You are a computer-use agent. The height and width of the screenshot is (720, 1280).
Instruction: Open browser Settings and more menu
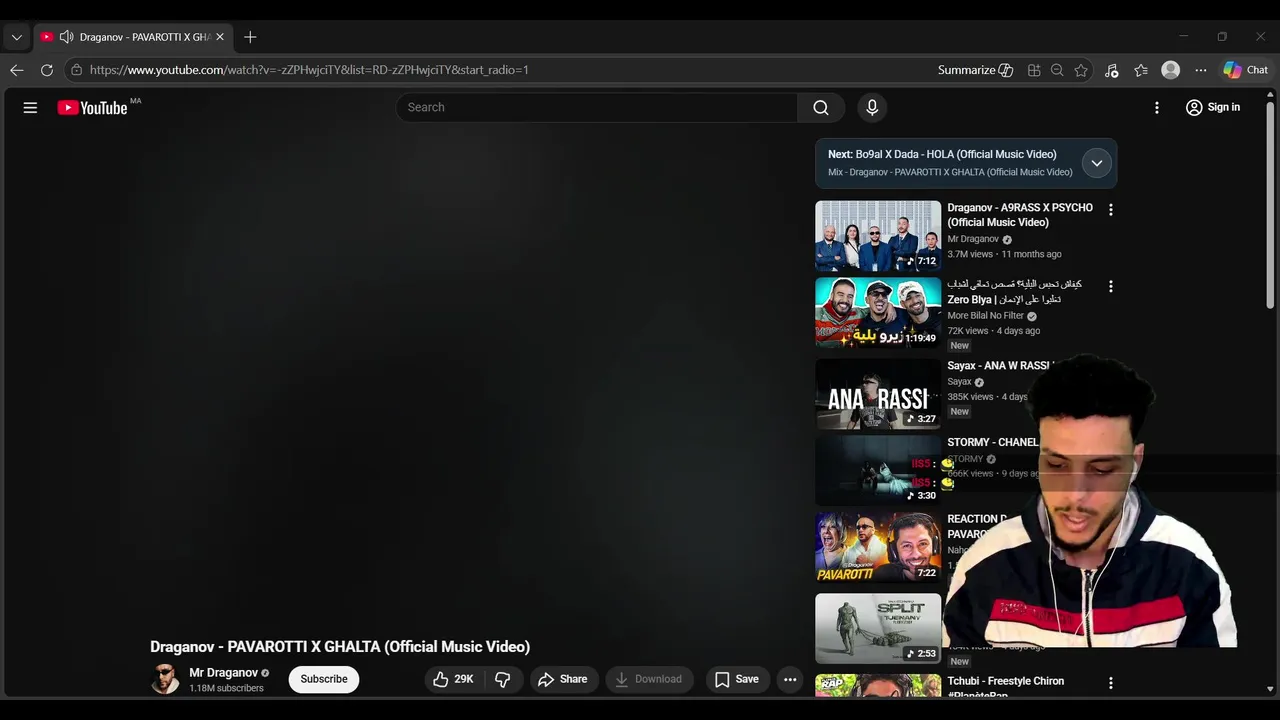1201,70
